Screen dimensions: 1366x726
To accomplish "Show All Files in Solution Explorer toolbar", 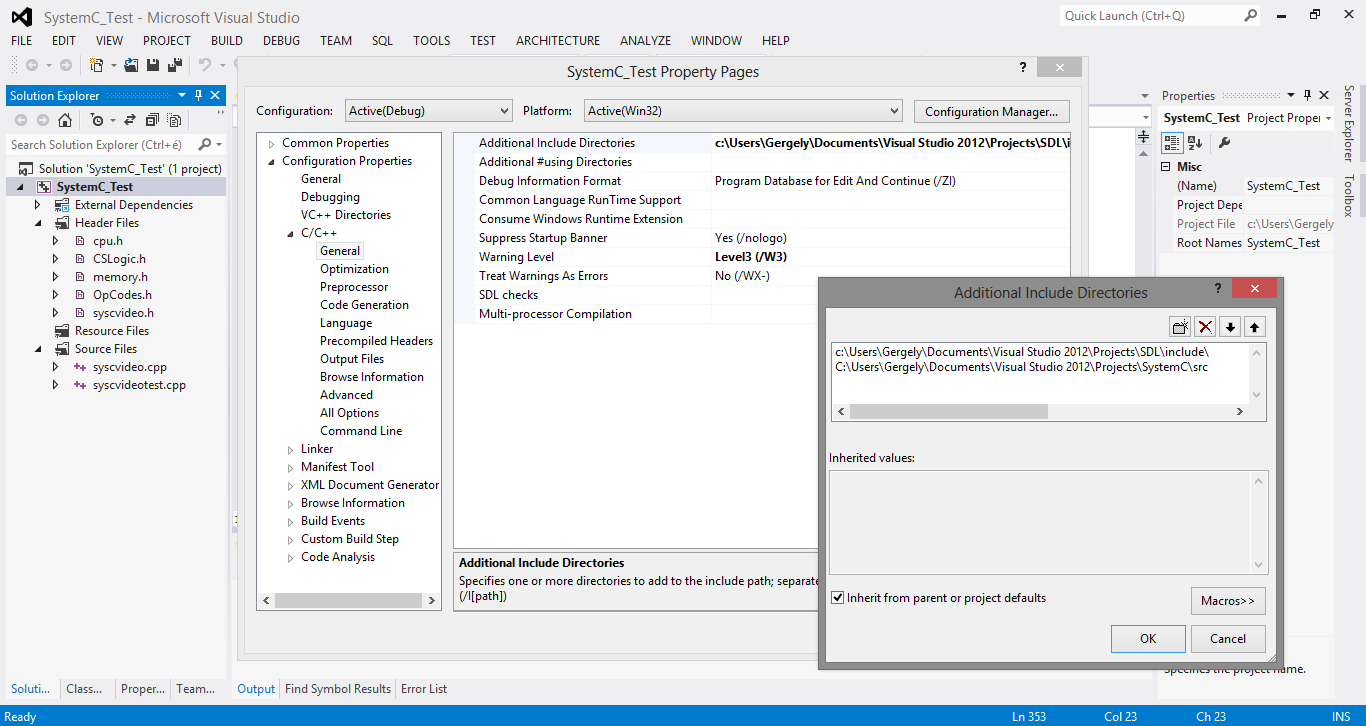I will tap(174, 120).
